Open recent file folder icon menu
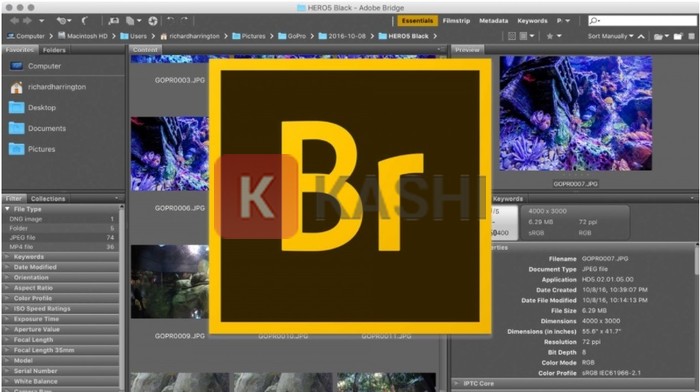 click(661, 36)
